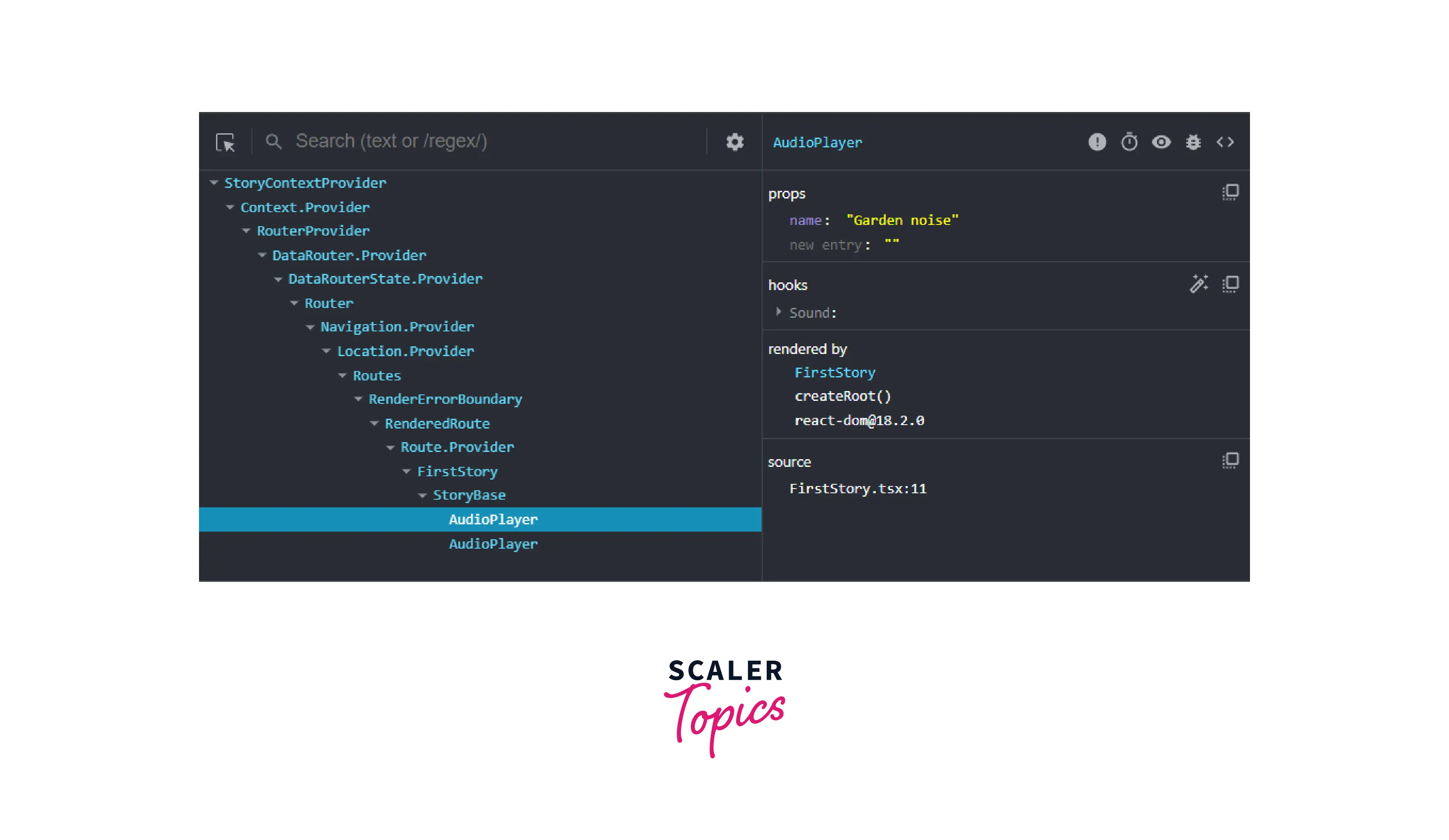Select the RenderErrorBoundary component
This screenshot has width=1449, height=840.
[x=445, y=399]
